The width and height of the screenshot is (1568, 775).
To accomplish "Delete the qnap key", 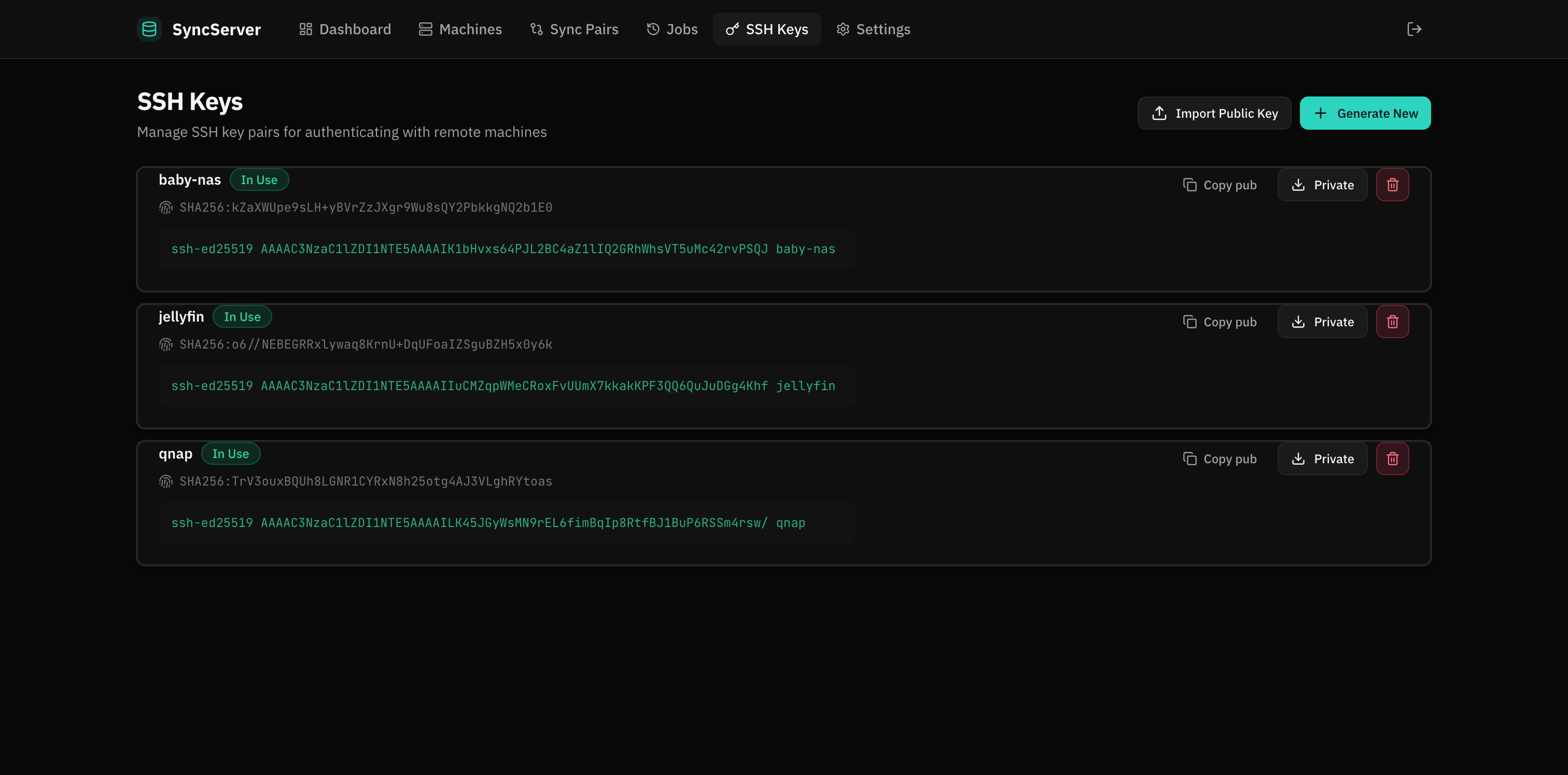I will (x=1393, y=459).
